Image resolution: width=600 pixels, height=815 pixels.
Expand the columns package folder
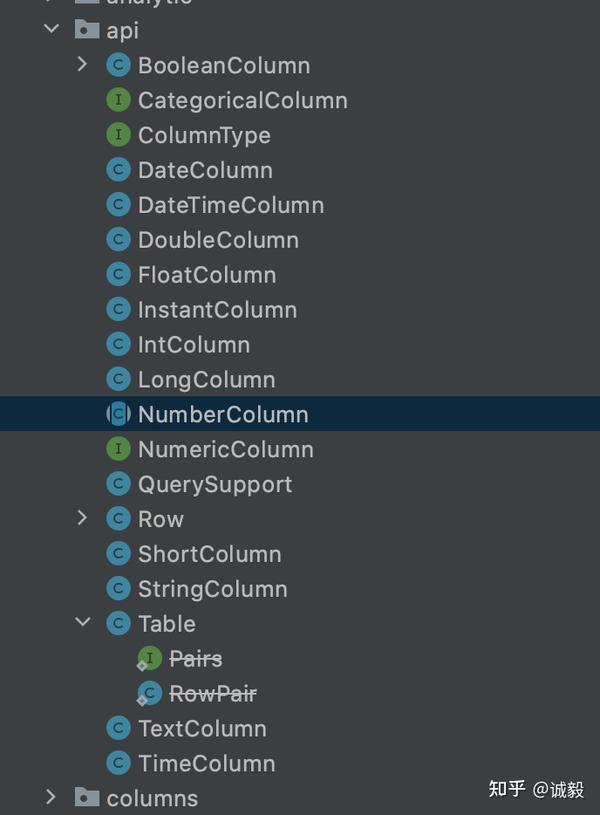tap(51, 797)
